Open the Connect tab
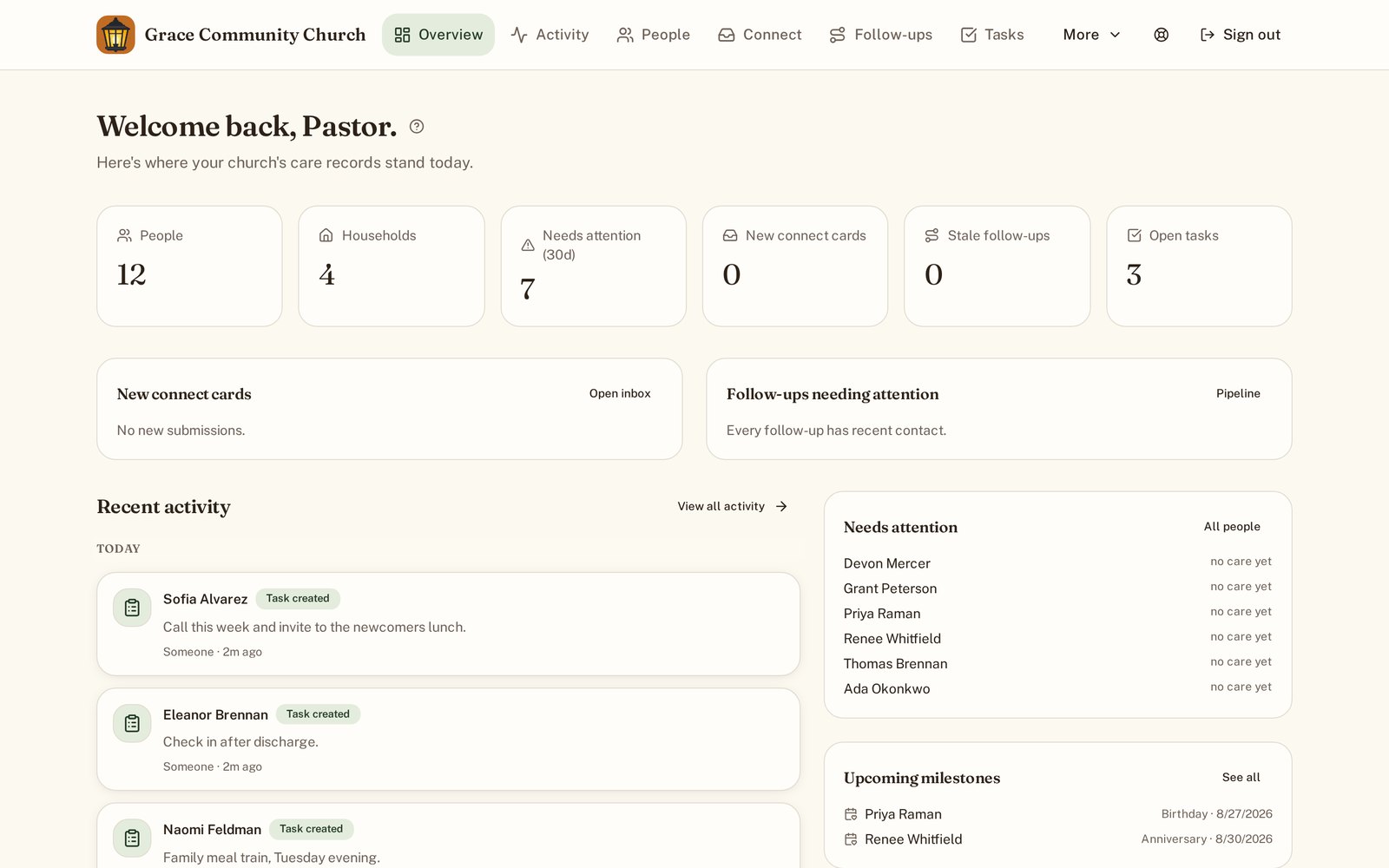The image size is (1389, 868). [x=760, y=35]
